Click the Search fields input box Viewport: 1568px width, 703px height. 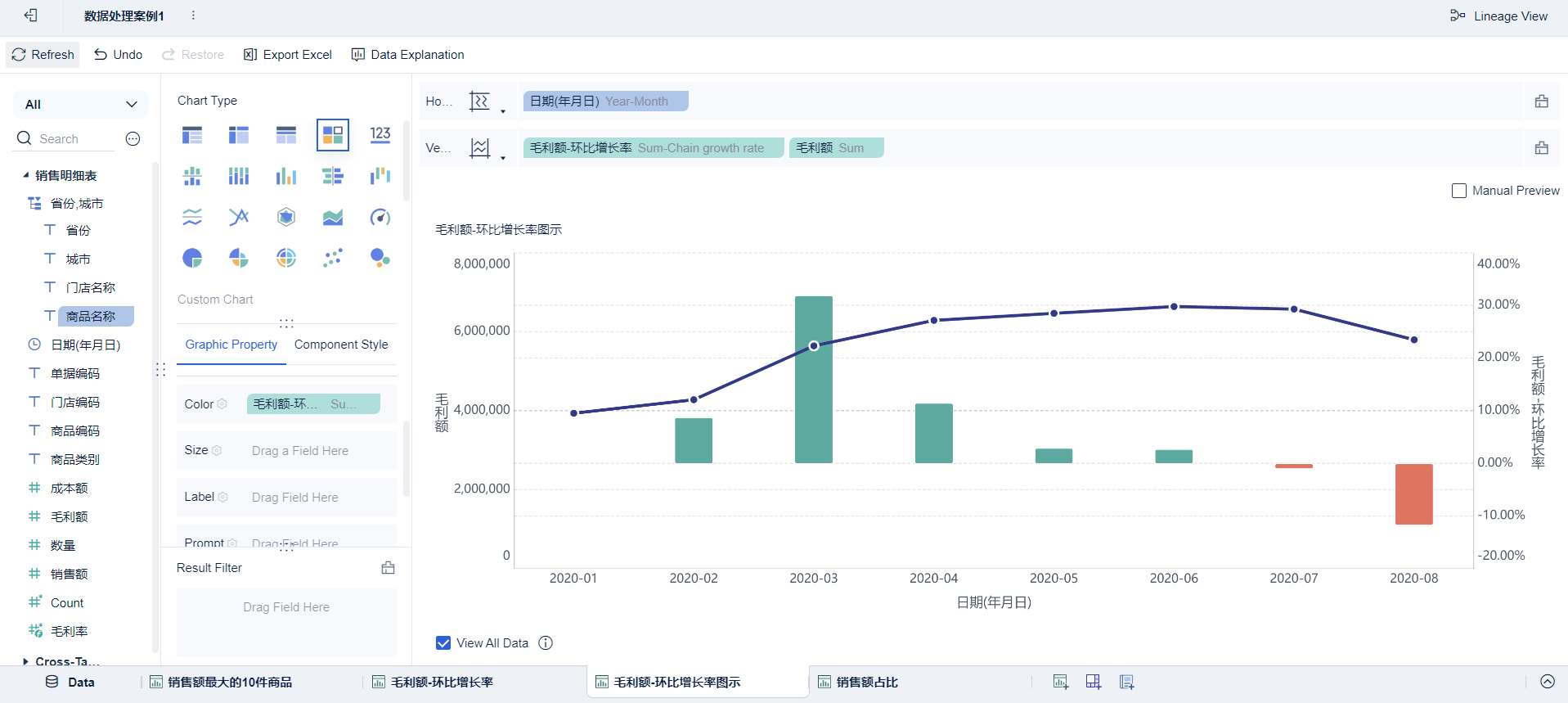pos(75,139)
